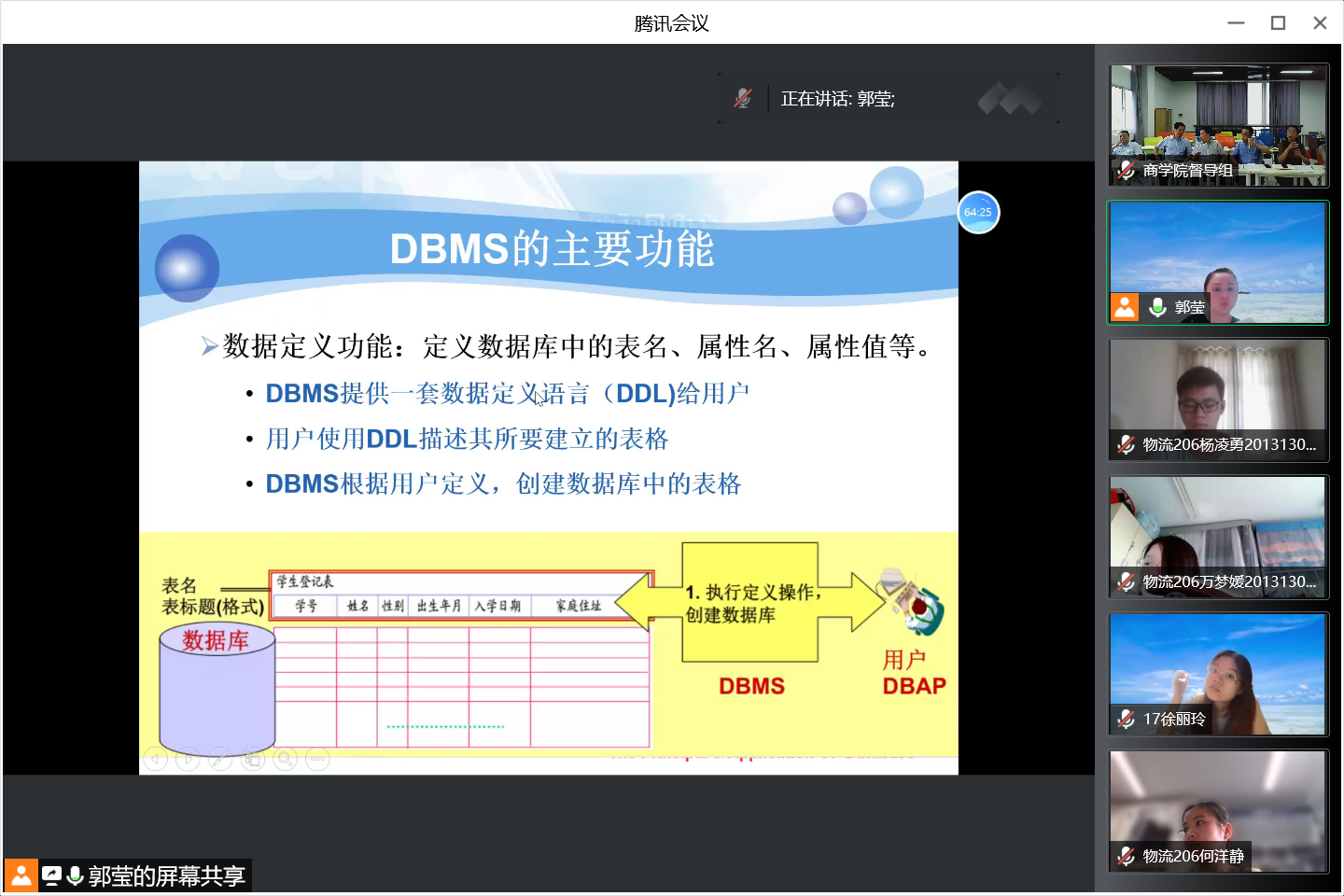Select the pen tool on slideshow toolbar
Screen dimensions: 1344x896
220,760
